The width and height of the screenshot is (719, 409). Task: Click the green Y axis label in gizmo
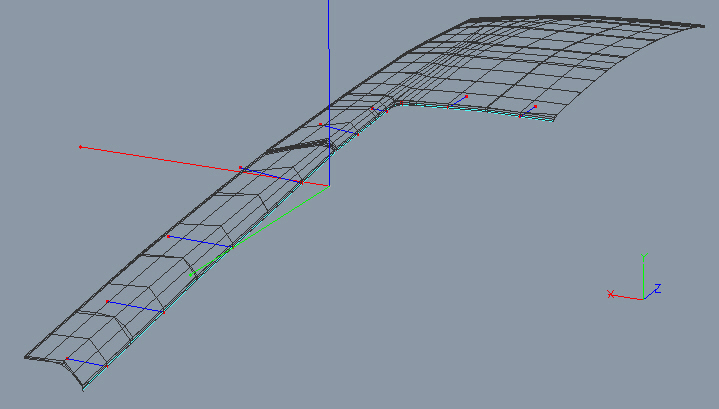click(646, 256)
